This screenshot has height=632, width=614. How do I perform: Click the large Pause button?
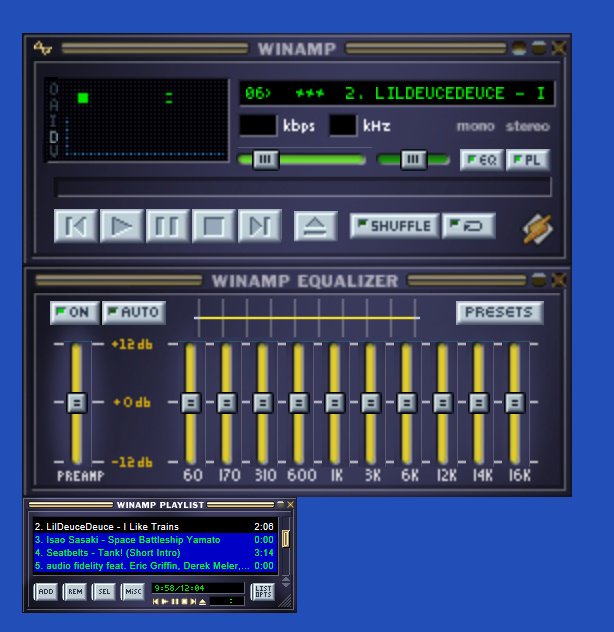(168, 226)
